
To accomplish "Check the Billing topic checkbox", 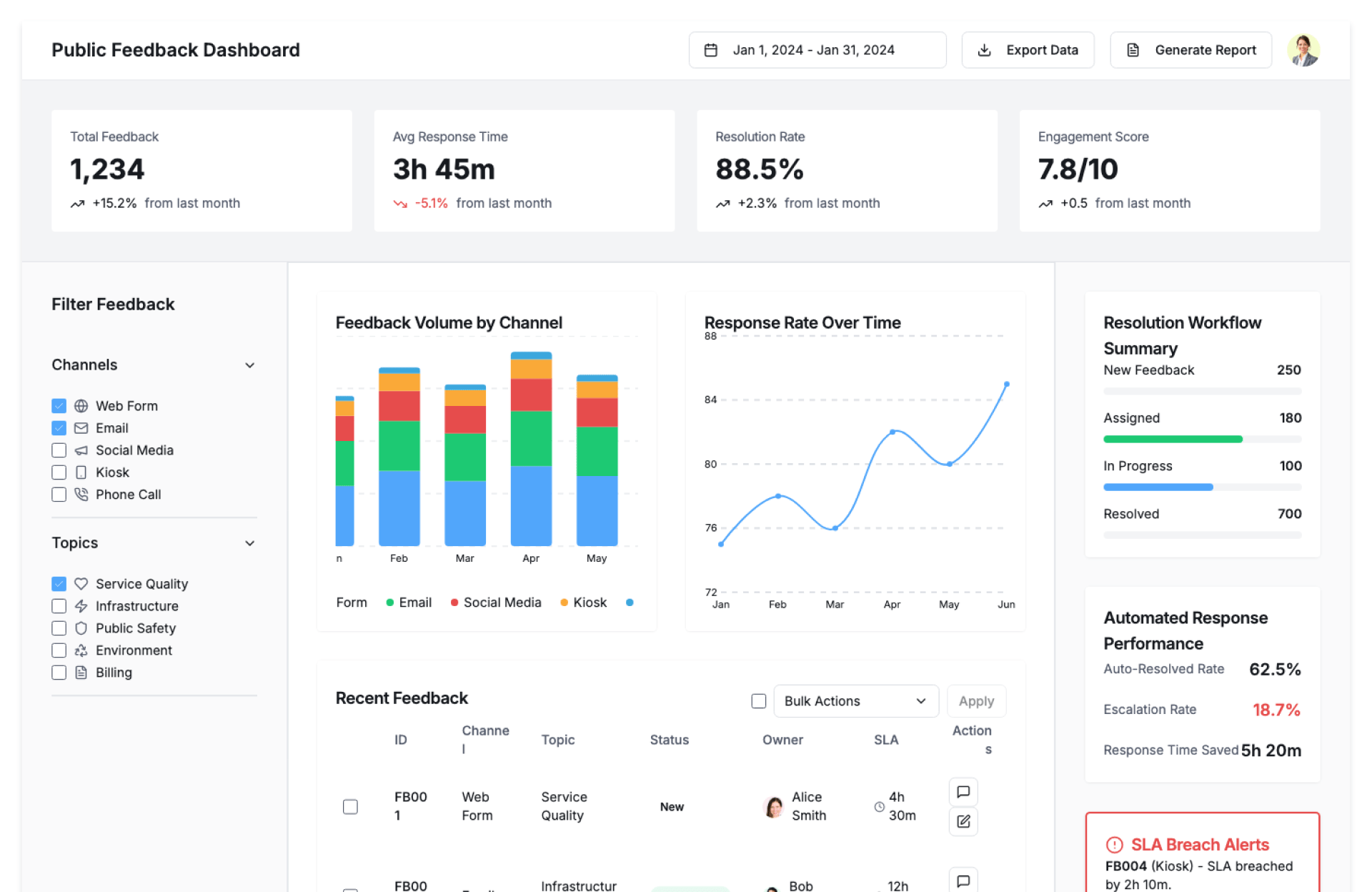I will pos(59,673).
